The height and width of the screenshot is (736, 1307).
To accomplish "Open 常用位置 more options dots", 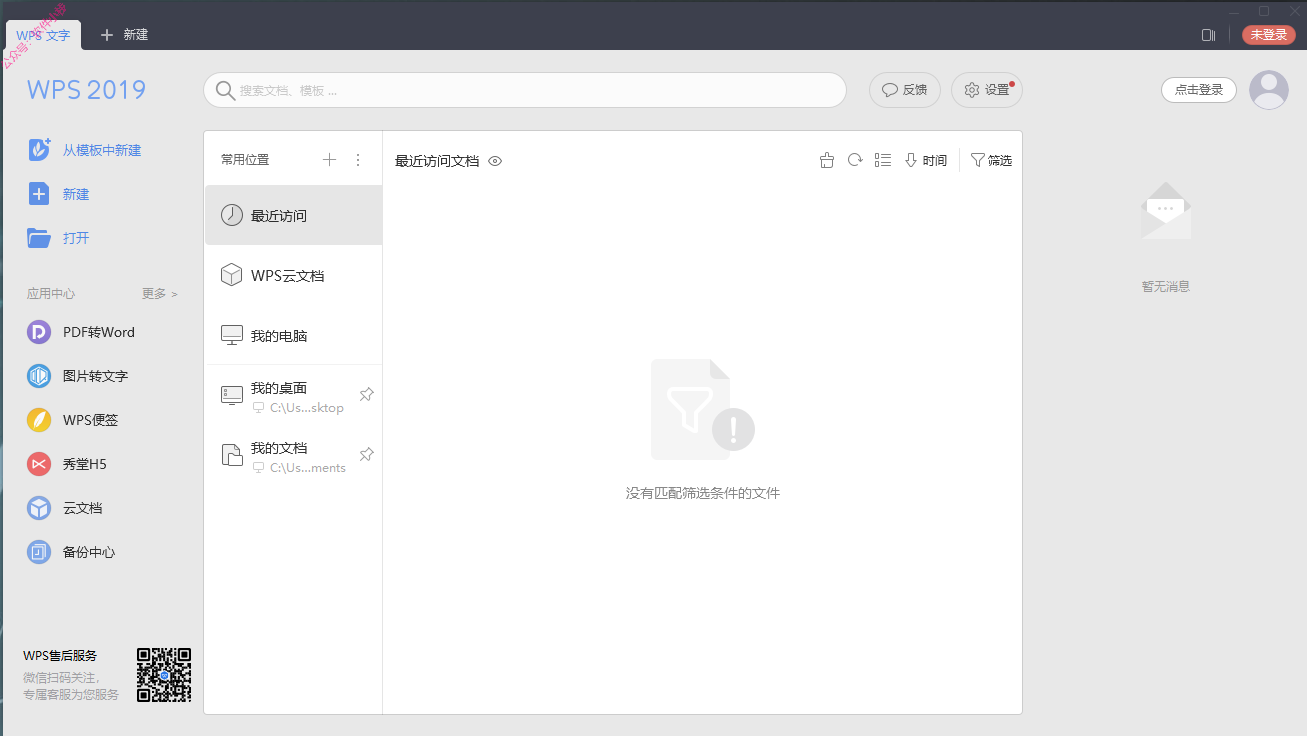I will click(x=358, y=160).
